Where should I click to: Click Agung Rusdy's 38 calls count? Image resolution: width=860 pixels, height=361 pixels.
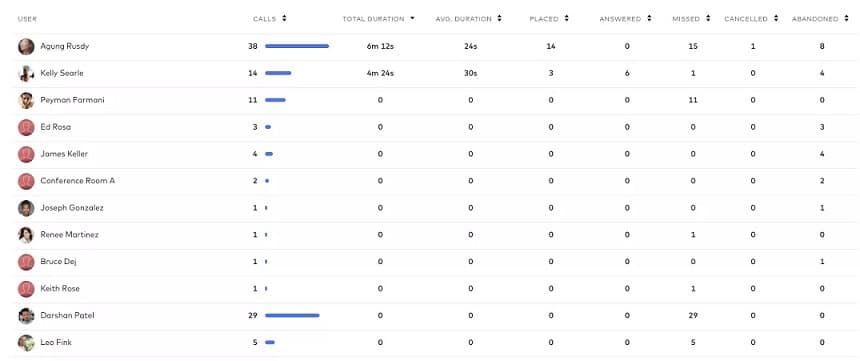[252, 47]
